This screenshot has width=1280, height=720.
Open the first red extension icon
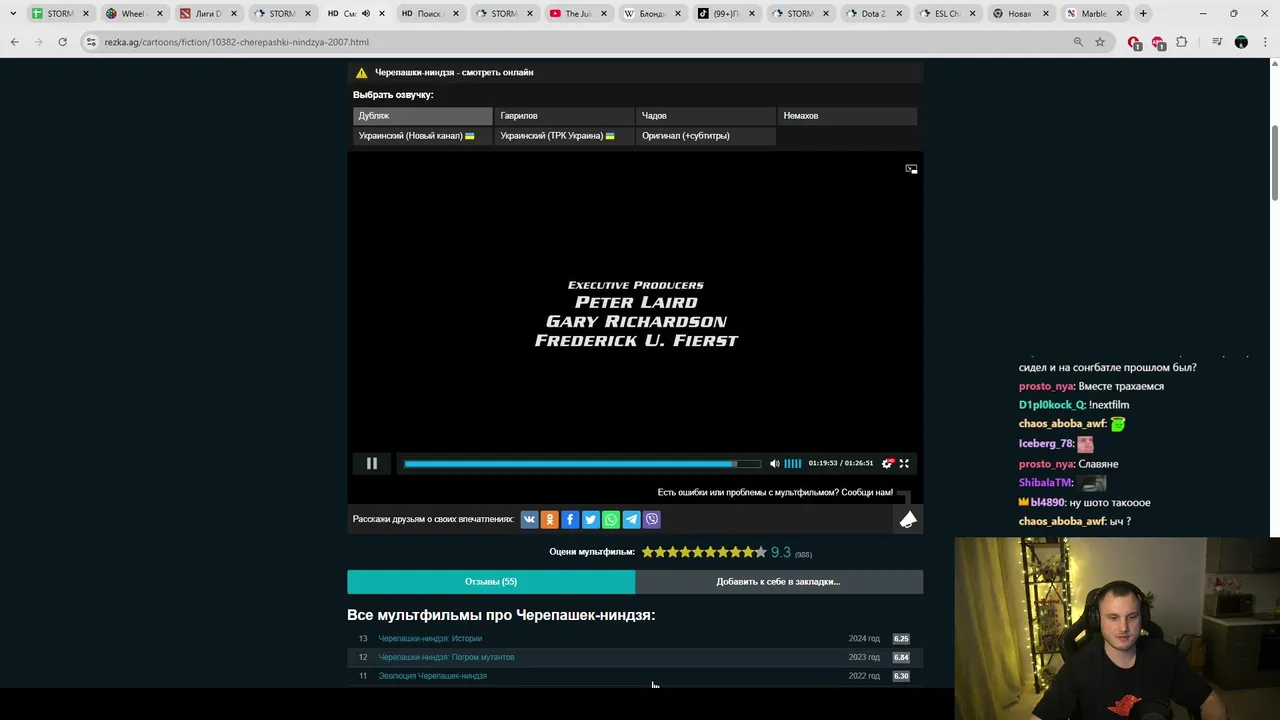(x=1134, y=42)
